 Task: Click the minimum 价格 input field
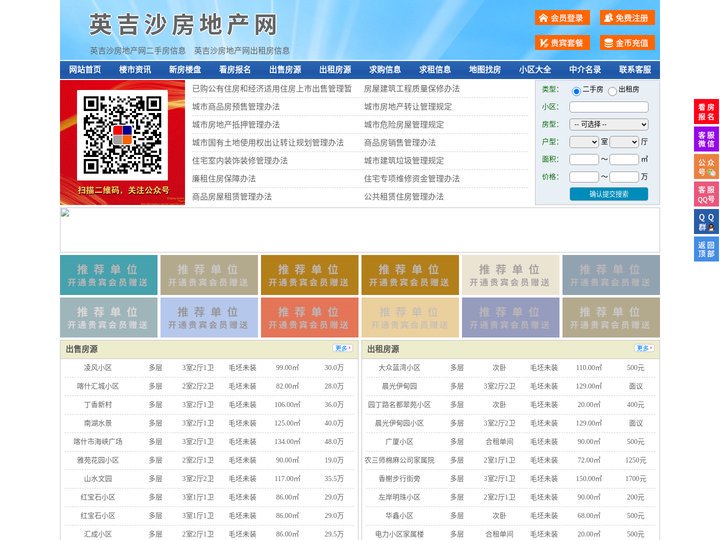[584, 177]
